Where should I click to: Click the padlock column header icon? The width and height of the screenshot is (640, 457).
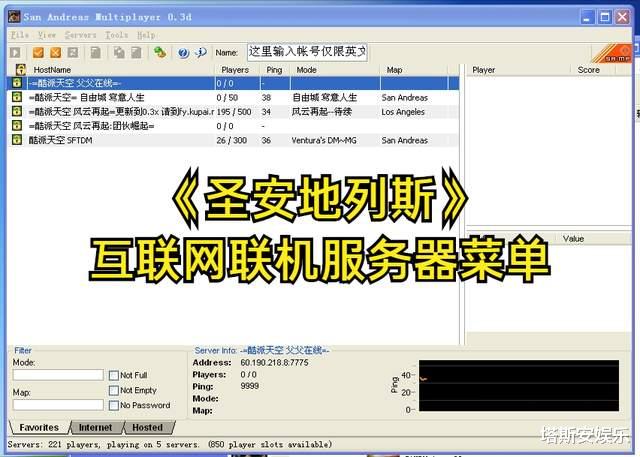coord(20,70)
